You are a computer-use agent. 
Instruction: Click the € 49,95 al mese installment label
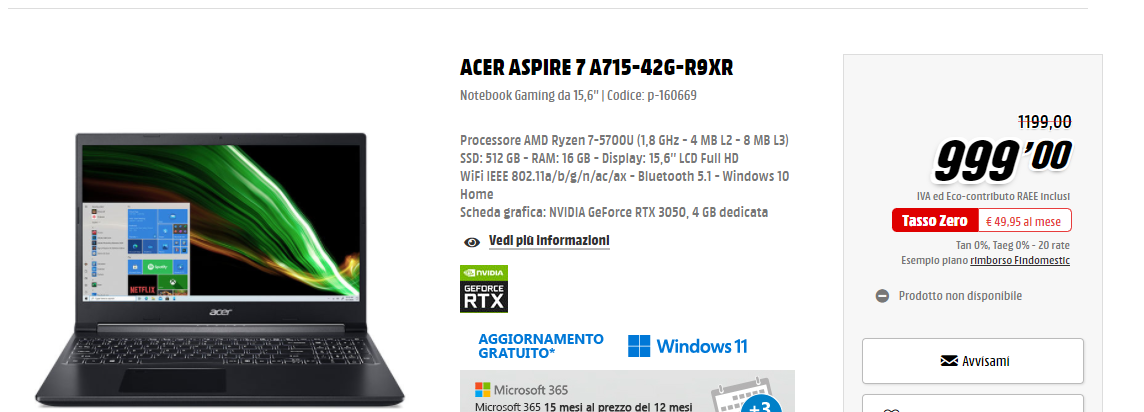click(x=1024, y=220)
